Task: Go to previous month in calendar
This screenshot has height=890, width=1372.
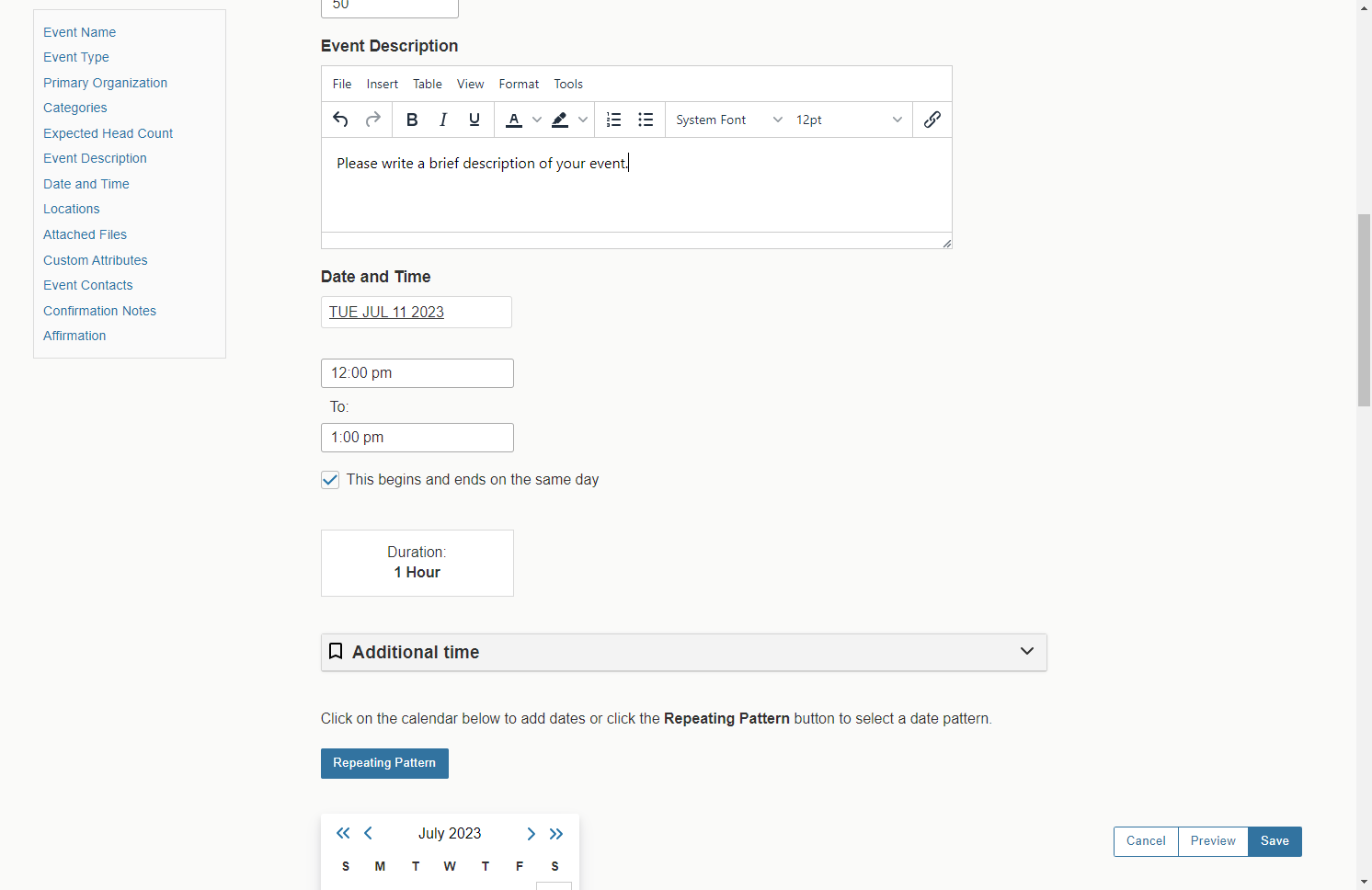Action: click(368, 833)
